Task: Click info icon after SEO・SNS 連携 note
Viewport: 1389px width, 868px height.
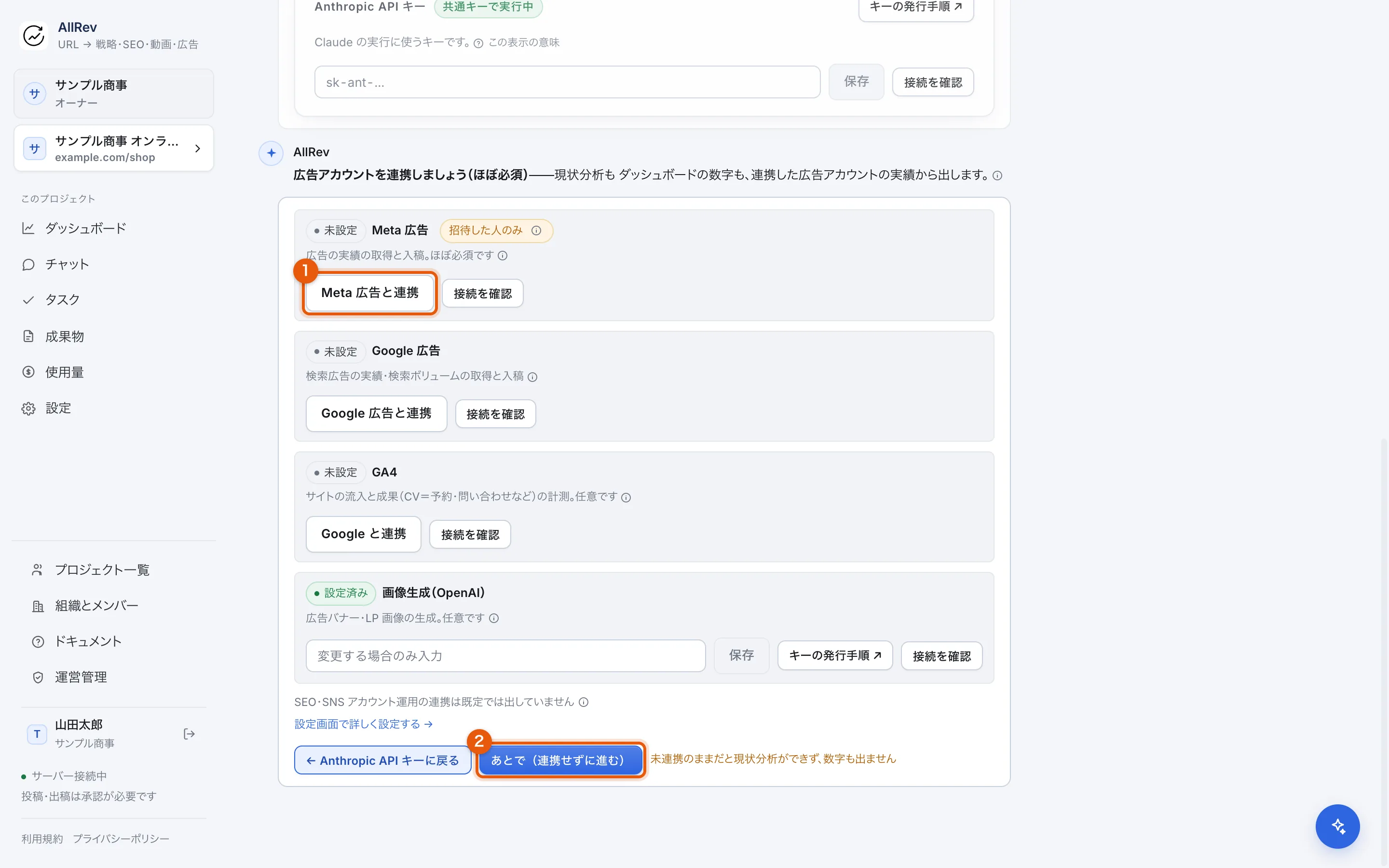Action: pos(584,702)
